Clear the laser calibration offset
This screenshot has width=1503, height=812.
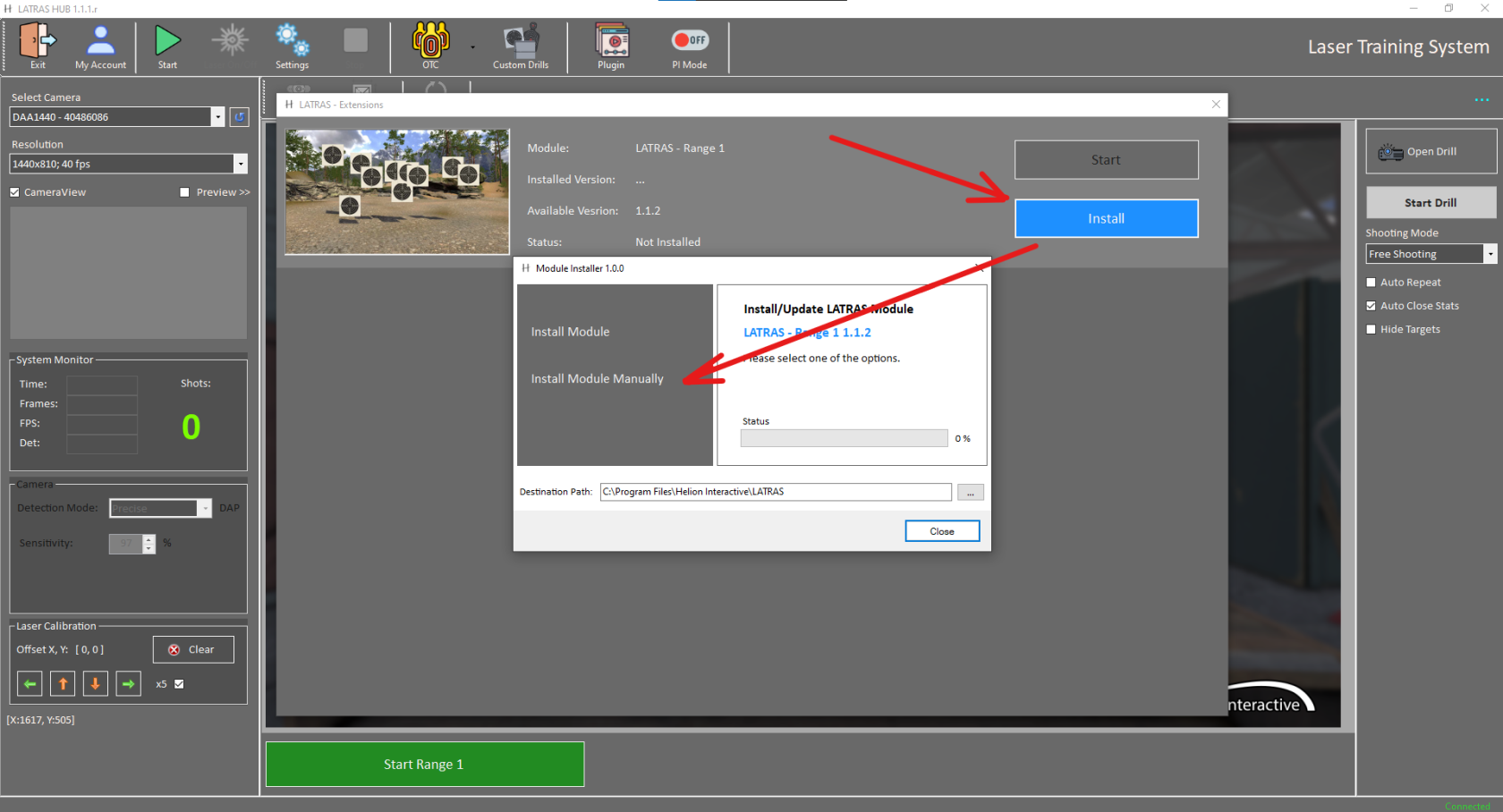point(193,650)
